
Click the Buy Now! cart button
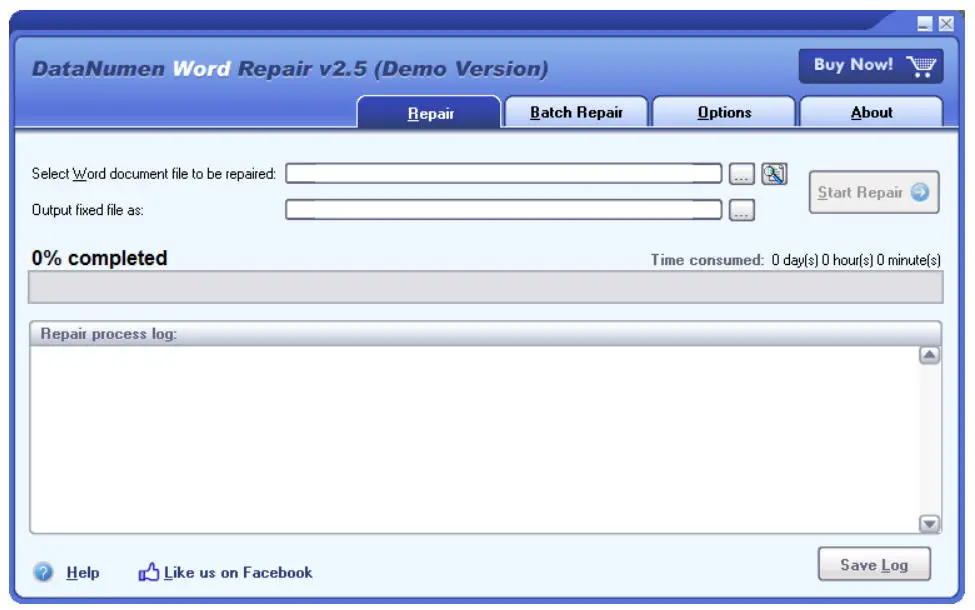click(x=871, y=65)
